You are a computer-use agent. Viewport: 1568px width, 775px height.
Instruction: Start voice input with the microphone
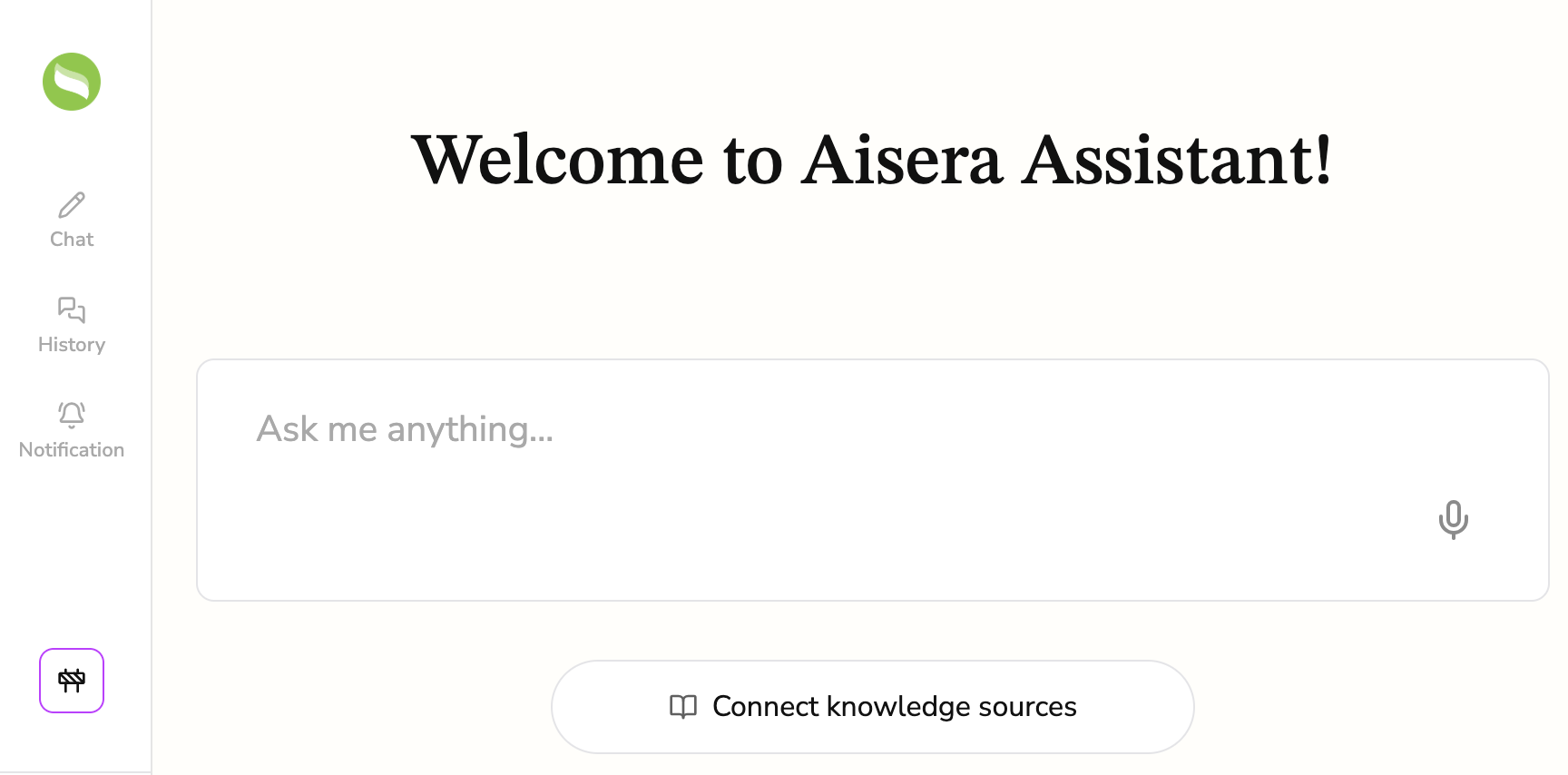coord(1453,519)
